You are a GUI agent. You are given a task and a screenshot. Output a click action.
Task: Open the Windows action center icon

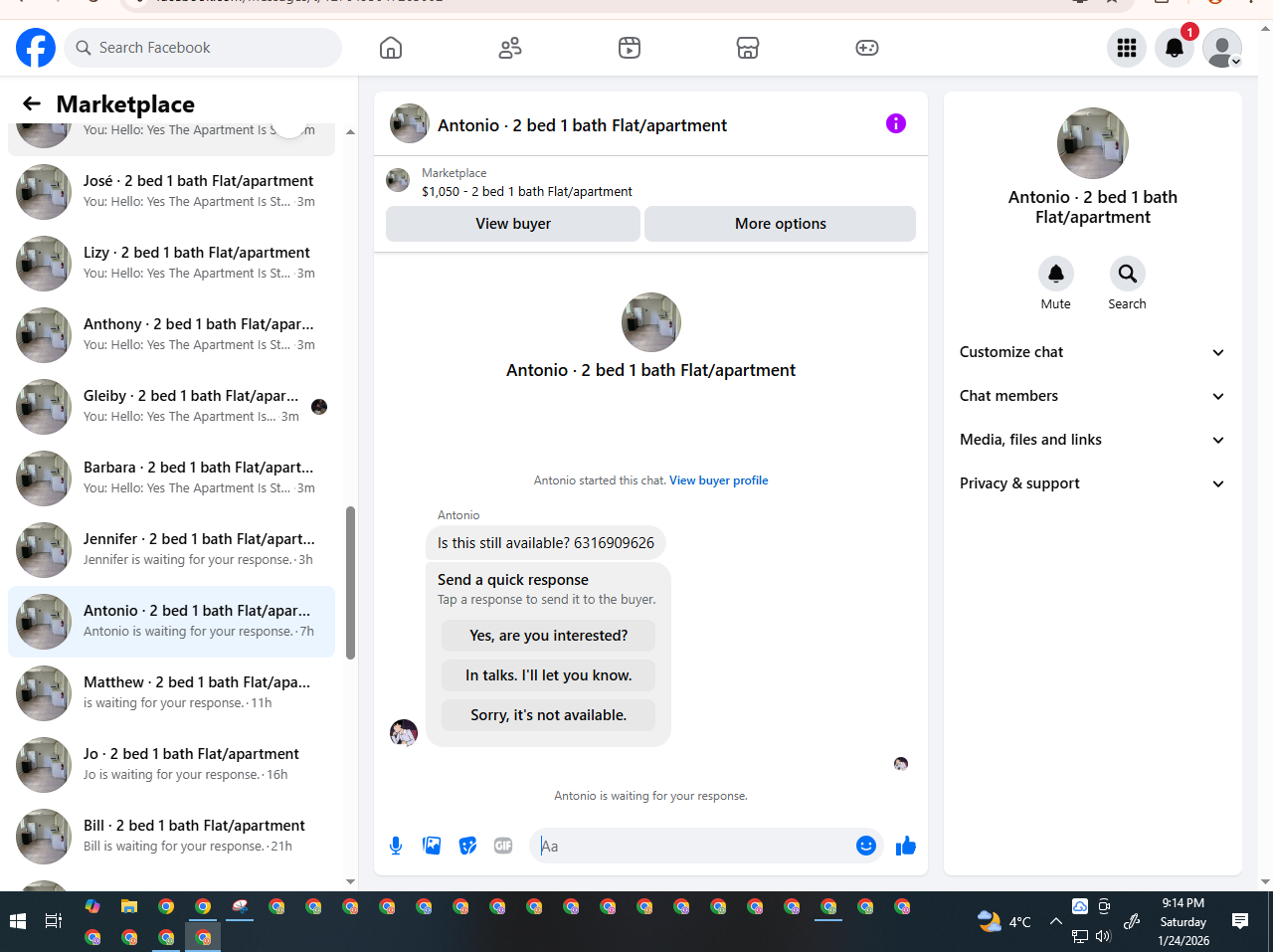(1240, 922)
